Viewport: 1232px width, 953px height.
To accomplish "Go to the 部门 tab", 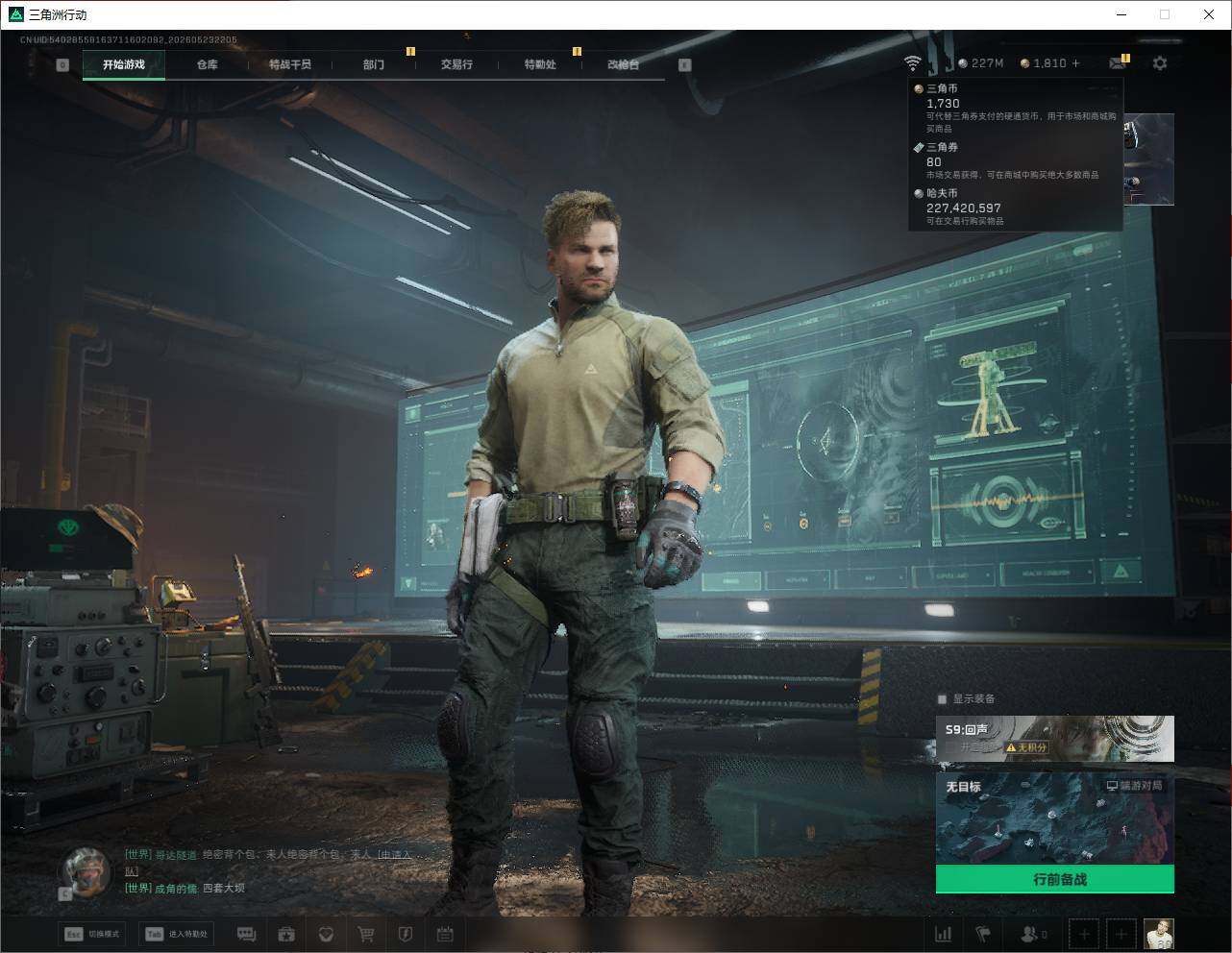I will point(373,64).
